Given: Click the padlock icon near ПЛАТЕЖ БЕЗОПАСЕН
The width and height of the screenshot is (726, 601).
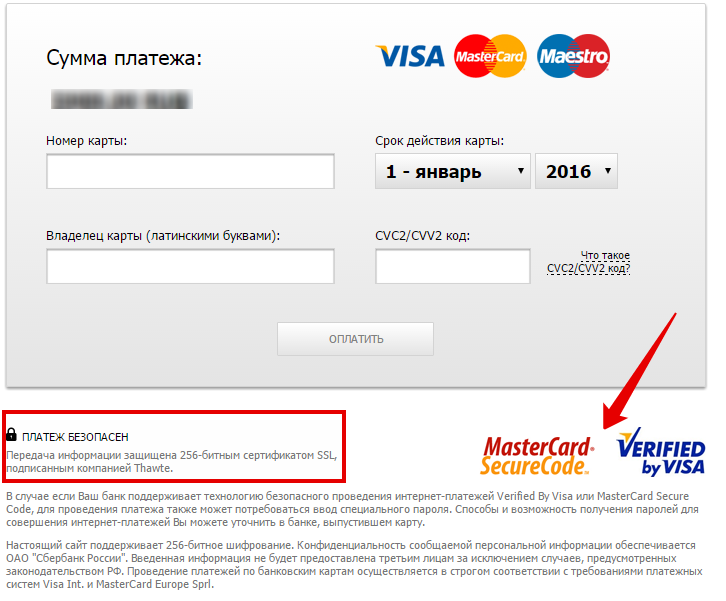Looking at the screenshot, I should point(12,434).
